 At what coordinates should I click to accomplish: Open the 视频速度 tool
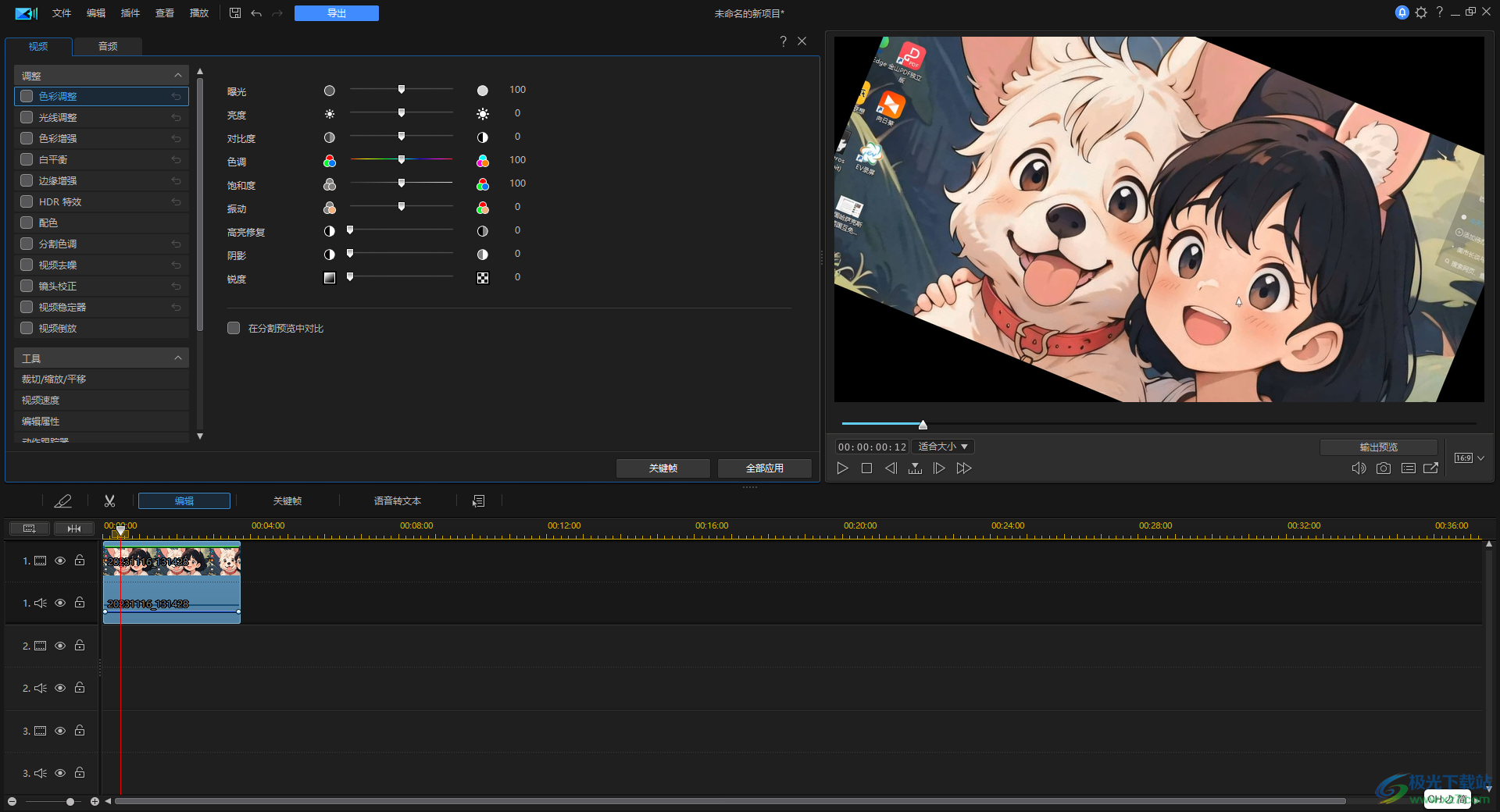point(102,401)
